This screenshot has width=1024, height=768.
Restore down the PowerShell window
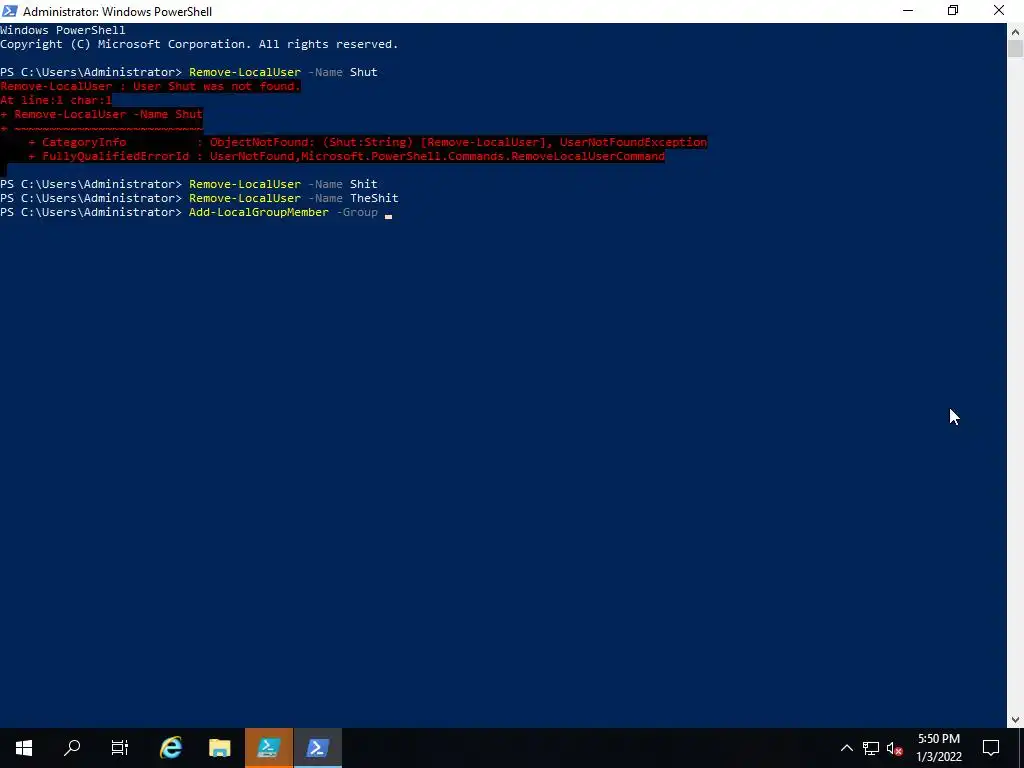953,11
